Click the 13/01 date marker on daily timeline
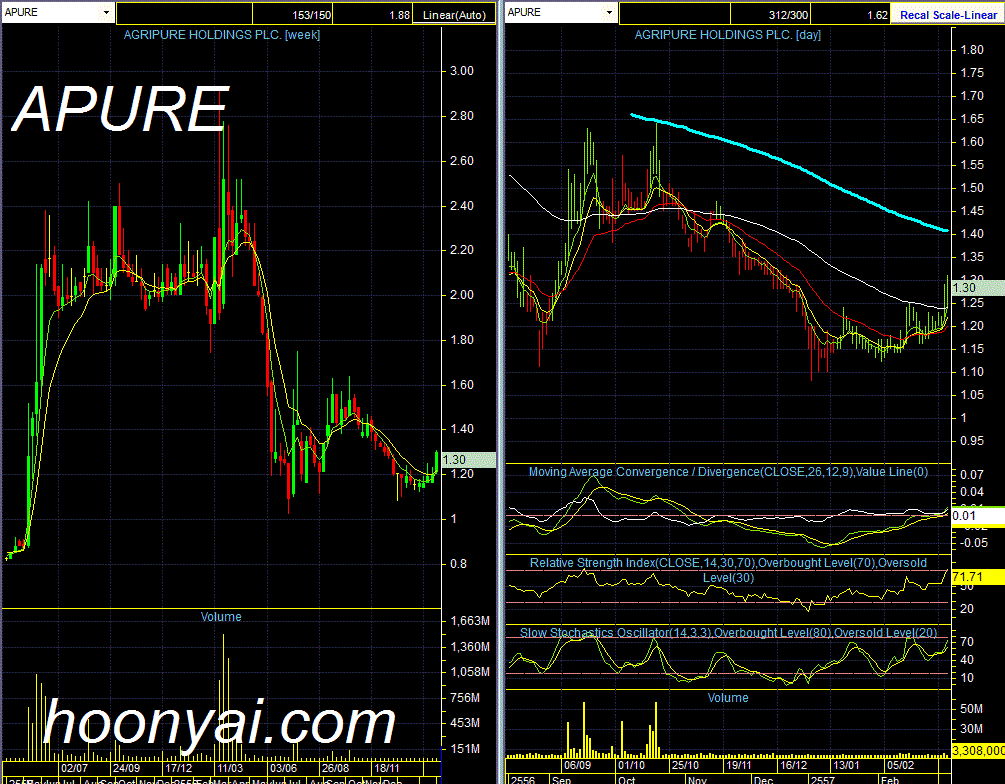 pyautogui.click(x=846, y=765)
